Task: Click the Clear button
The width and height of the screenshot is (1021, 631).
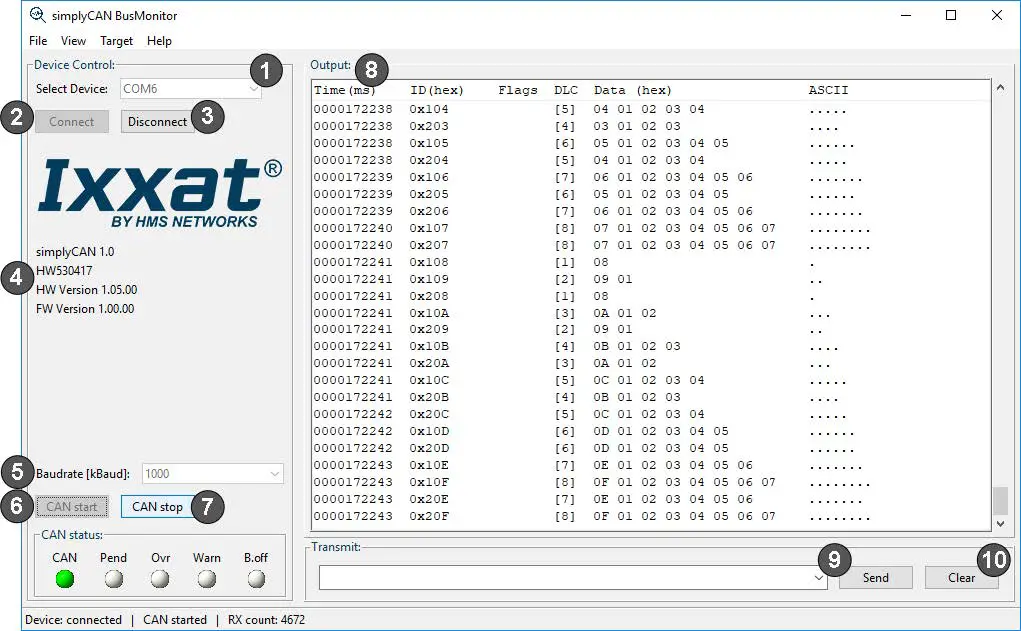Action: [962, 578]
